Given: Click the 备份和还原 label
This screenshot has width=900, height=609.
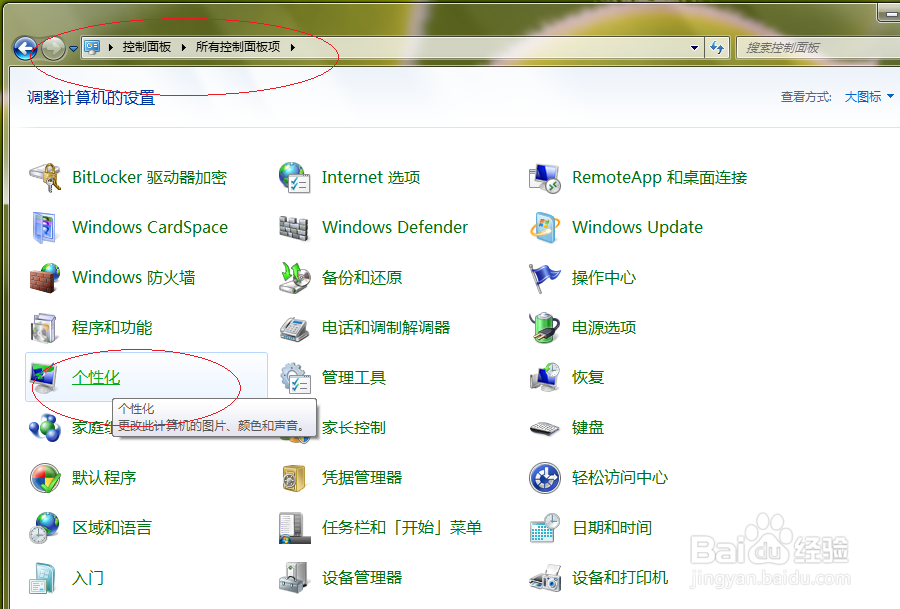Looking at the screenshot, I should pyautogui.click(x=362, y=278).
